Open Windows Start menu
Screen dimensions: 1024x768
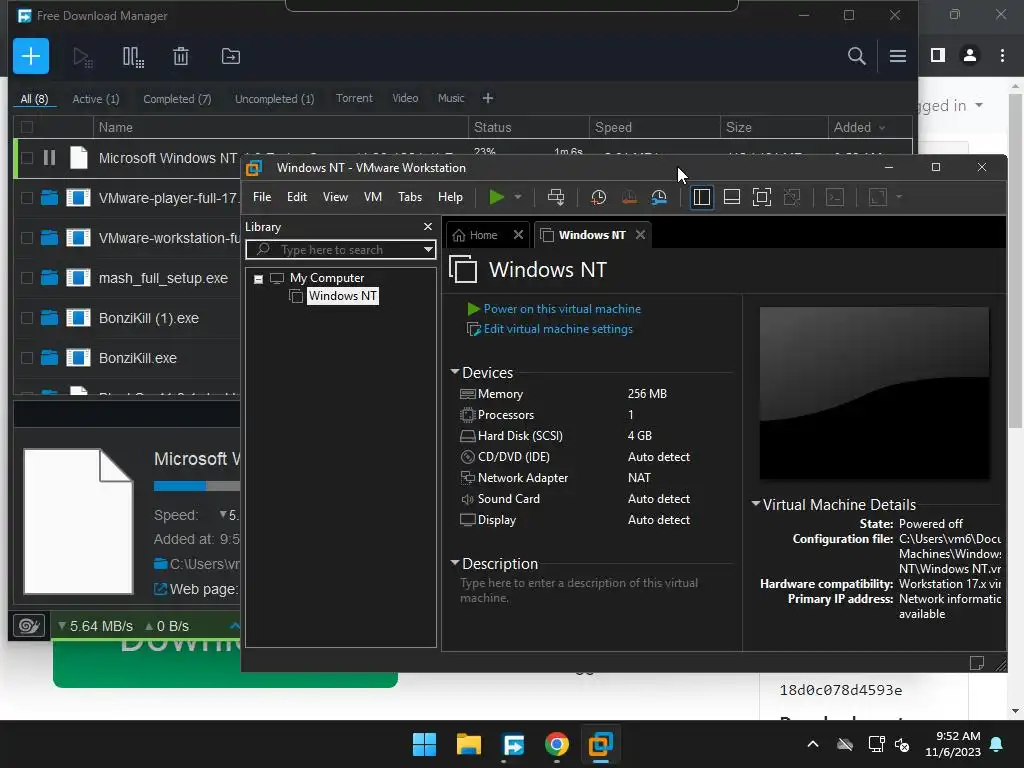[424, 744]
